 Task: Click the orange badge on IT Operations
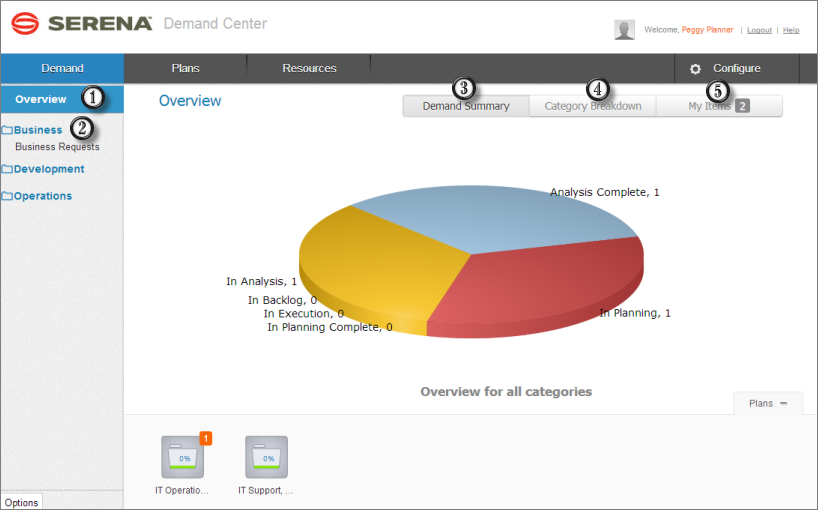[x=205, y=438]
